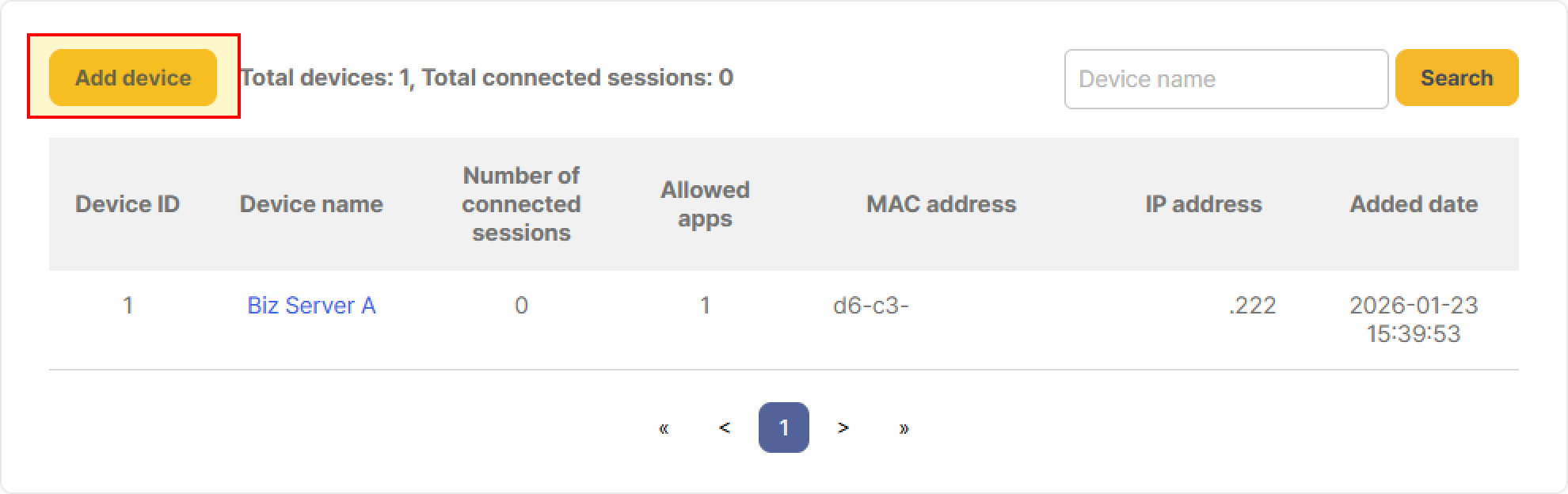Click the Device name column header

pyautogui.click(x=311, y=204)
